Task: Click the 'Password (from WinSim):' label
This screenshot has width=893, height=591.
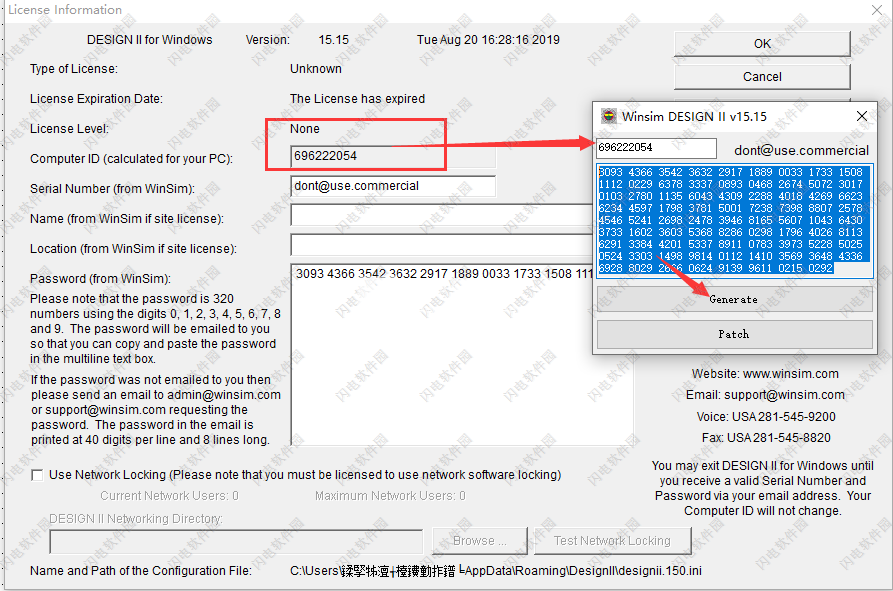Action: pyautogui.click(x=100, y=279)
